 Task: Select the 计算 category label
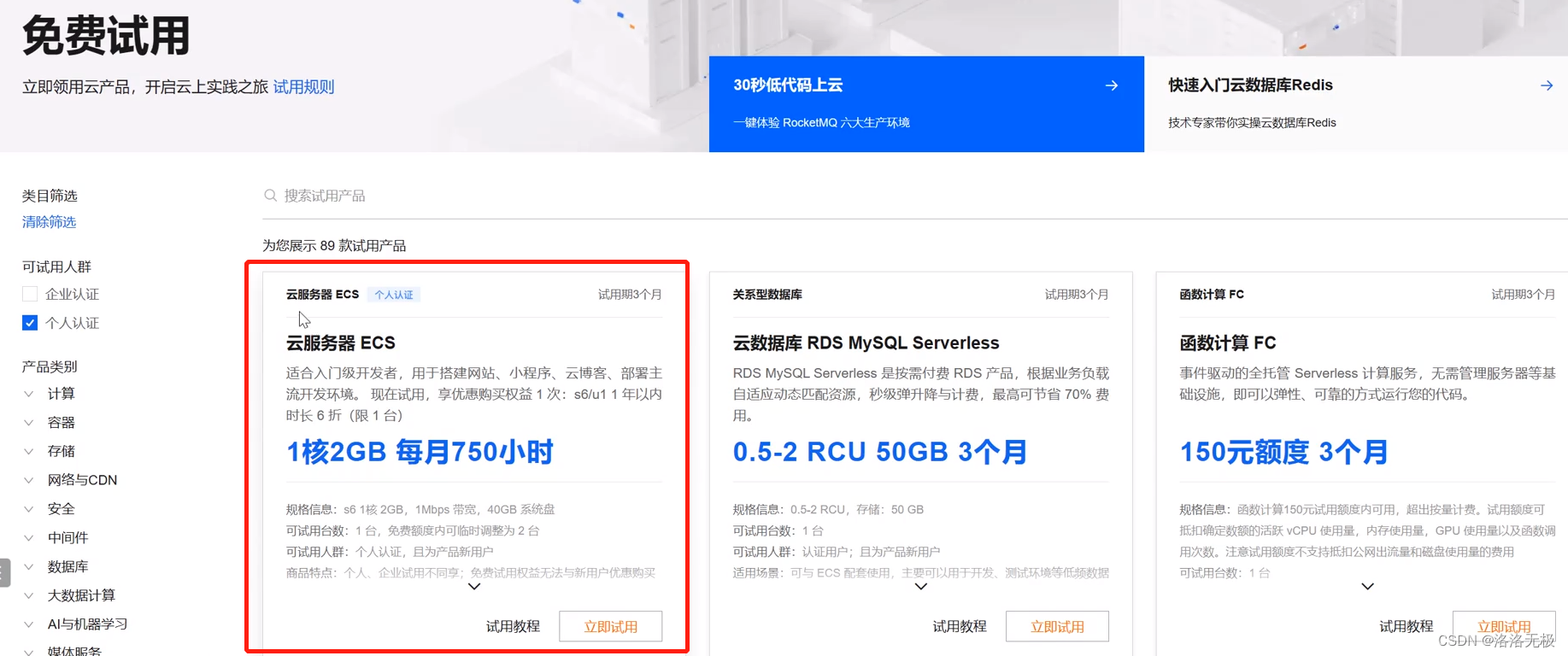pos(62,394)
